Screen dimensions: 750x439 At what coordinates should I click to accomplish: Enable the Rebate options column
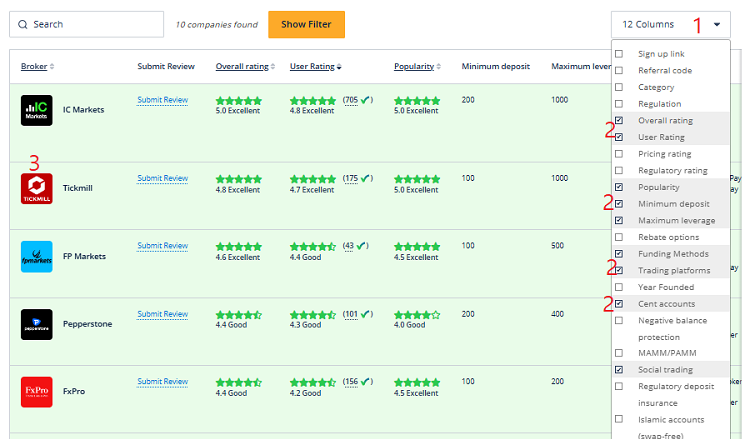[x=619, y=237]
